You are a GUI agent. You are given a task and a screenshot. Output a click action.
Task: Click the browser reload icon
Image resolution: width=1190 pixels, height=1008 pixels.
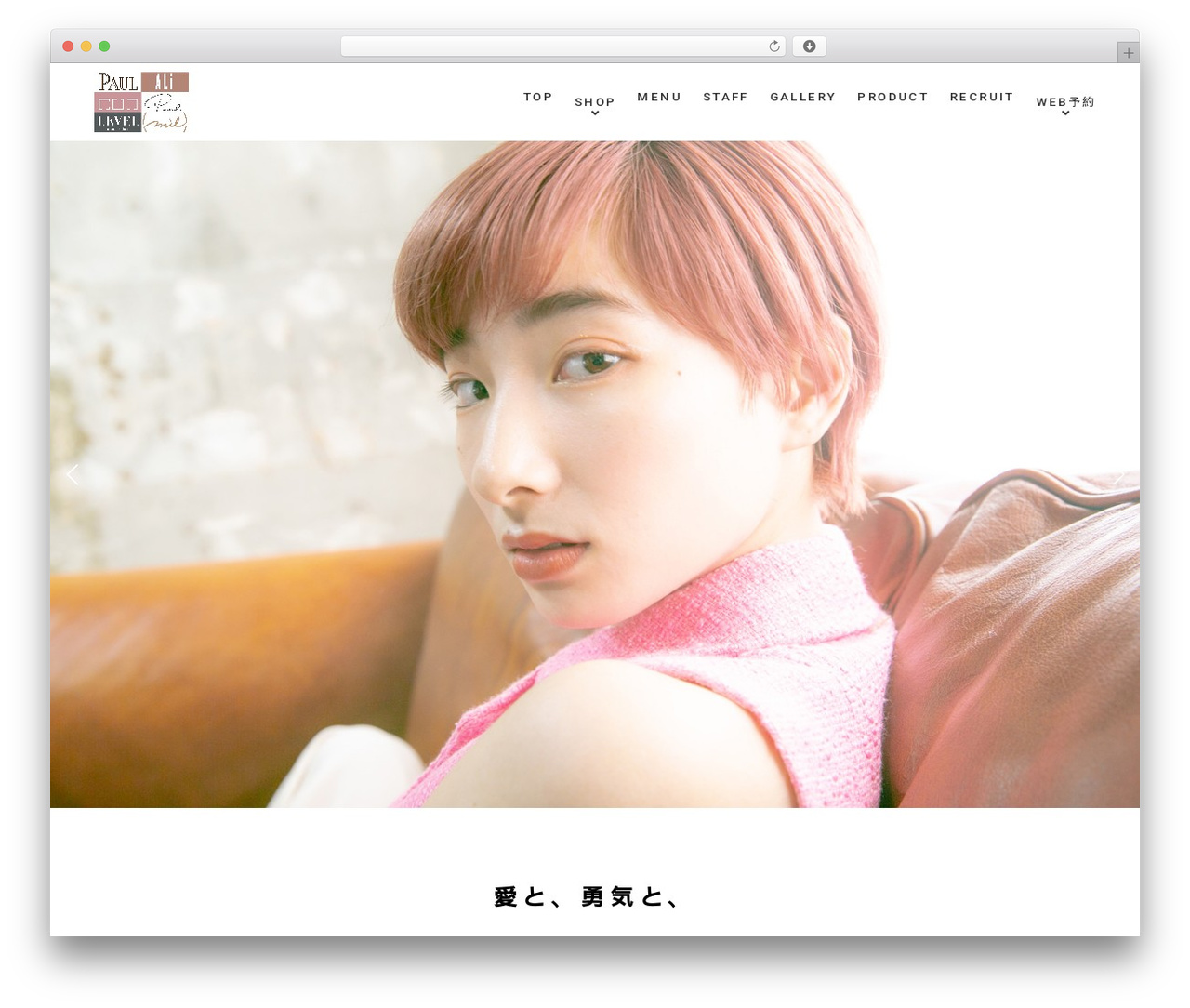point(773,46)
